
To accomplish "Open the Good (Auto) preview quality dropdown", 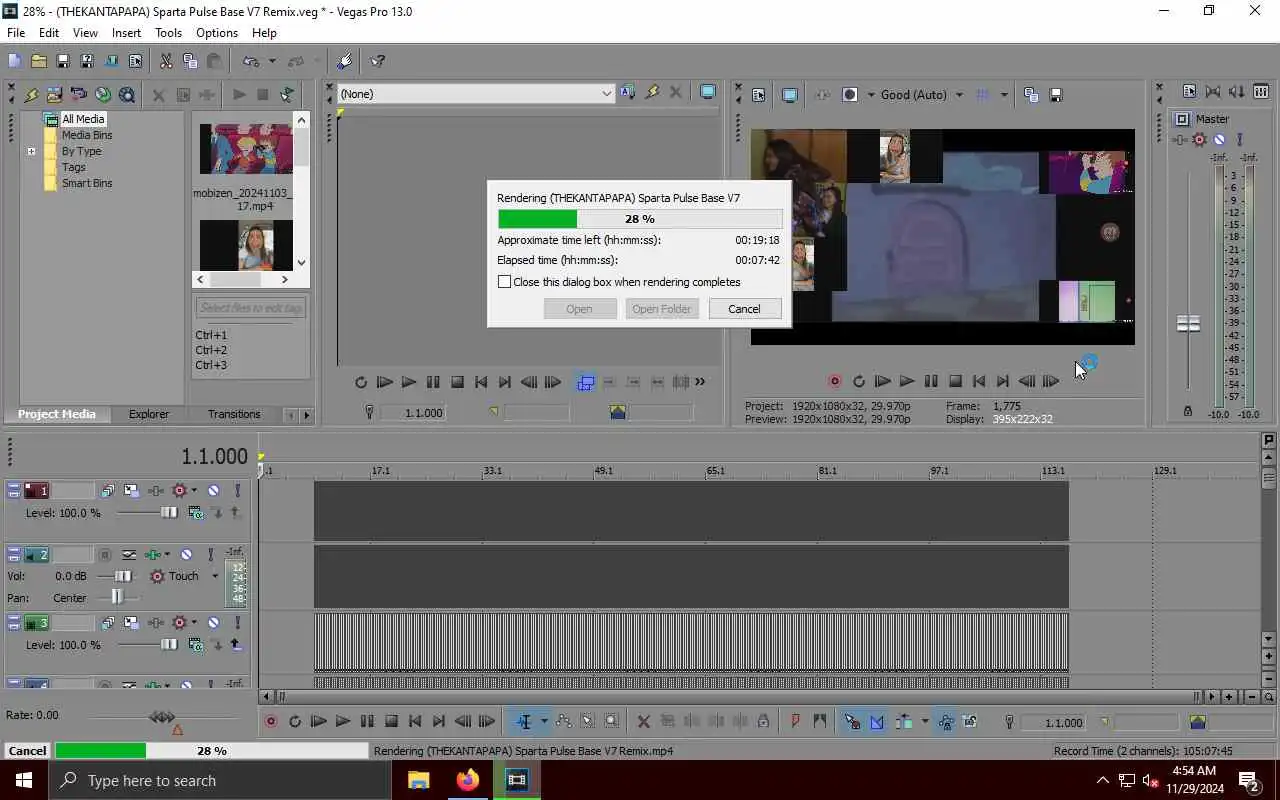I will (959, 95).
